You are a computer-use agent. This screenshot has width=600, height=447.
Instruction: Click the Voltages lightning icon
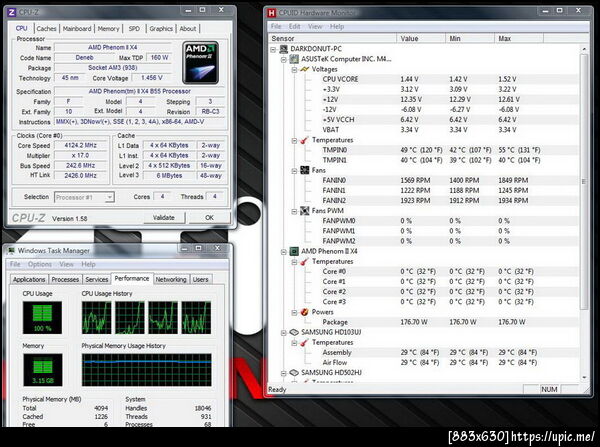tap(305, 69)
